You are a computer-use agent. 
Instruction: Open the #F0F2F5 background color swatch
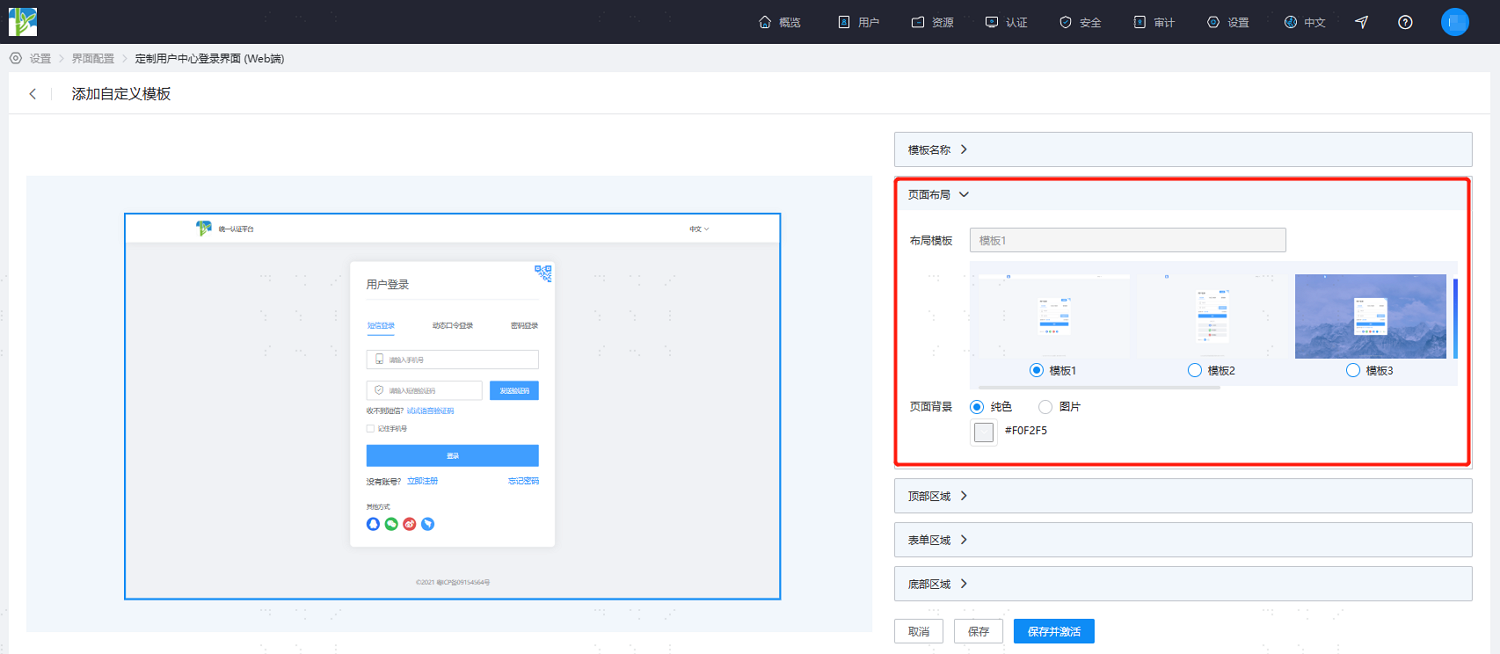coord(984,432)
